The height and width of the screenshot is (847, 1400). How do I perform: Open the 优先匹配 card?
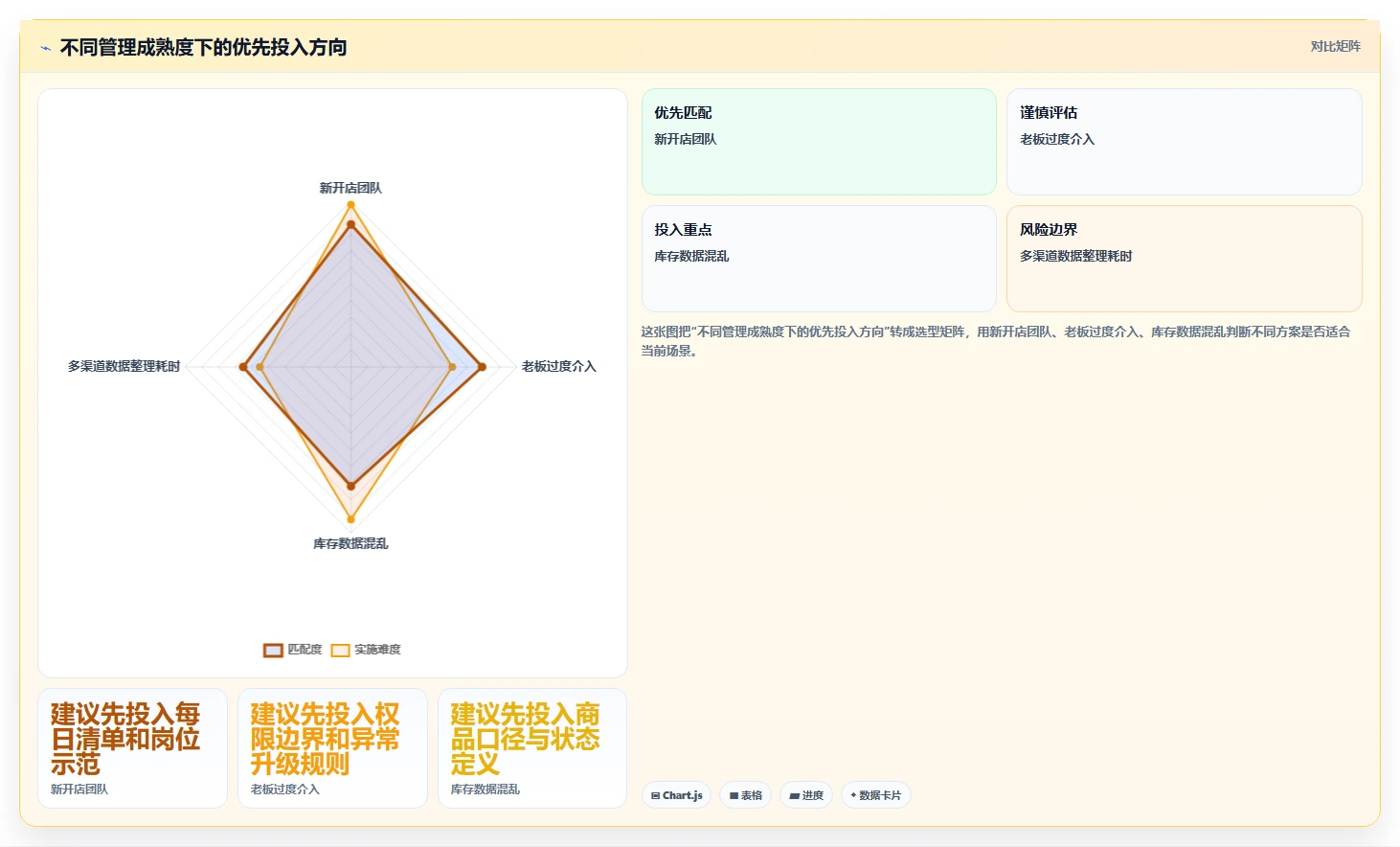click(x=819, y=142)
